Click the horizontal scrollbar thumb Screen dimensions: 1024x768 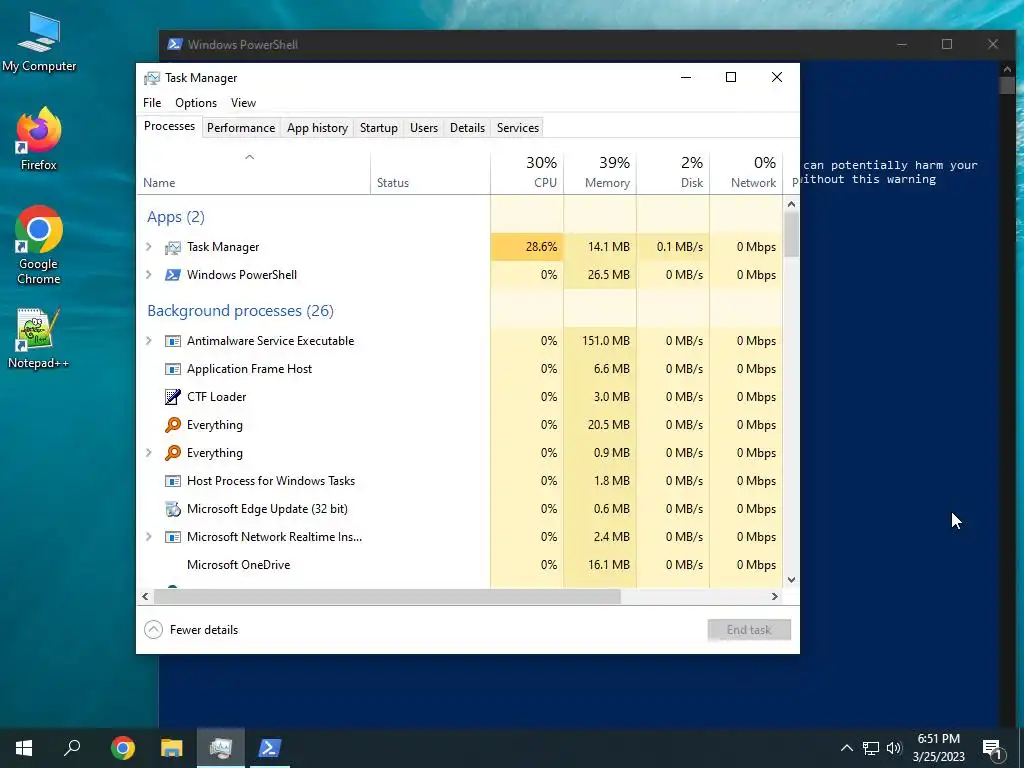pyautogui.click(x=387, y=596)
